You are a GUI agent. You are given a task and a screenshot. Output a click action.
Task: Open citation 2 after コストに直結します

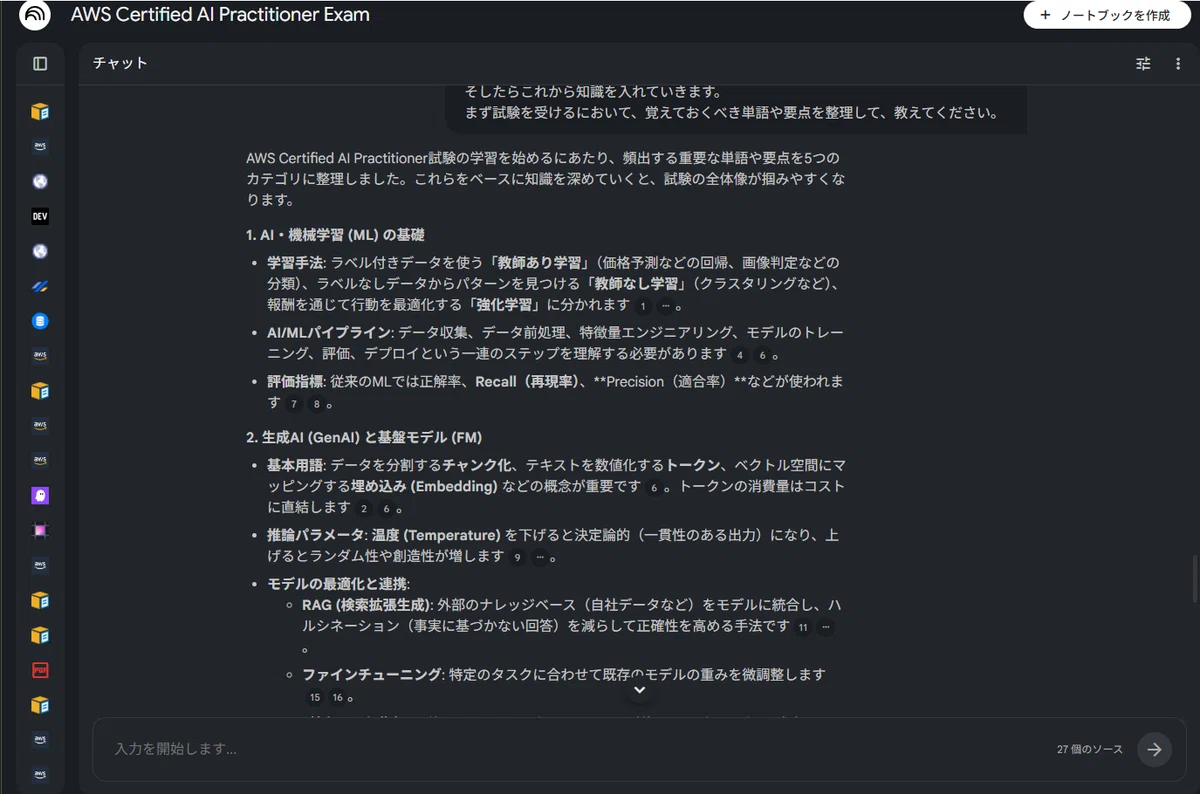coord(363,509)
